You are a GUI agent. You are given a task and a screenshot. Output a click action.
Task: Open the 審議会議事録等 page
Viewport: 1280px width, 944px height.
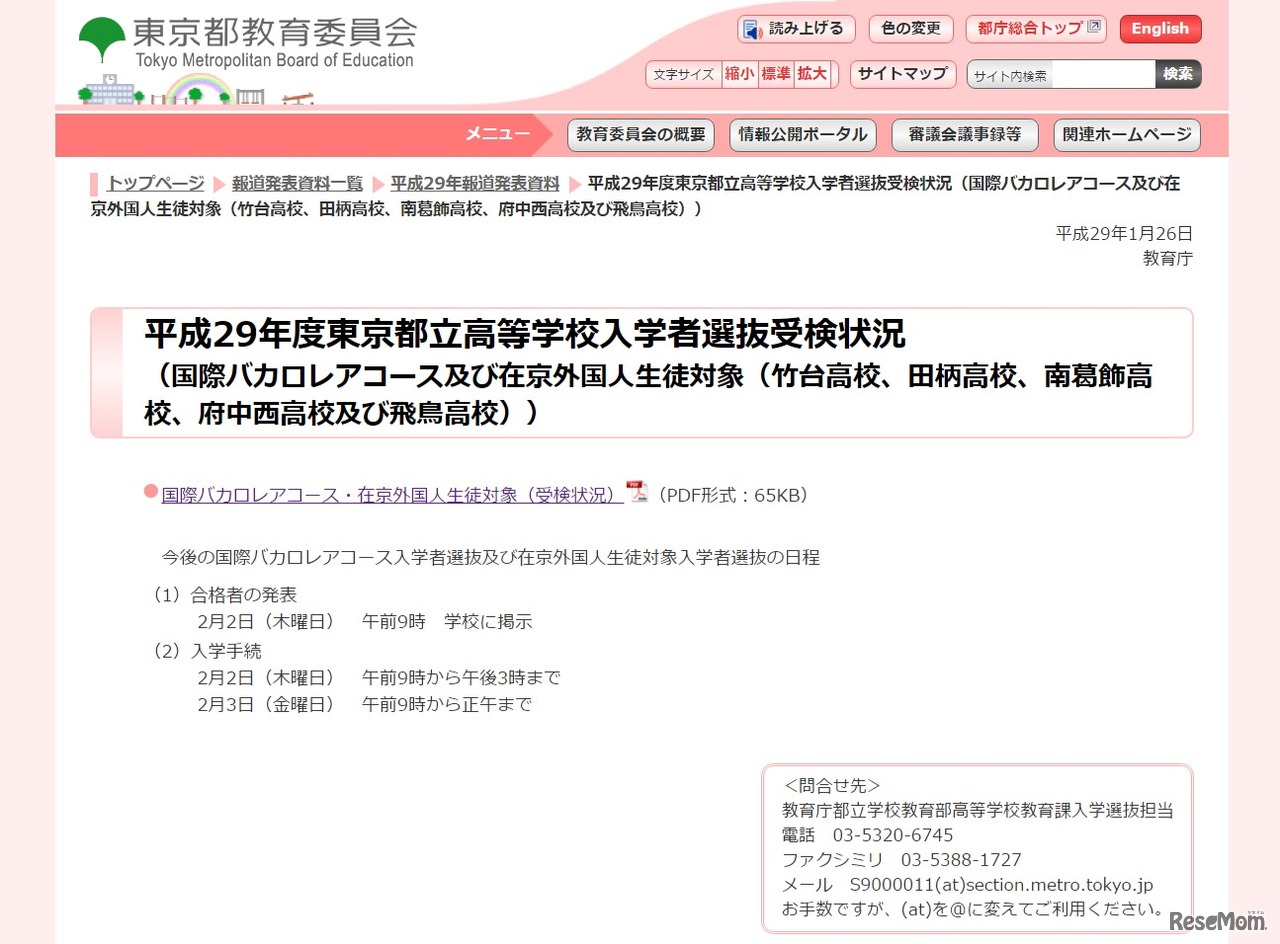click(964, 135)
